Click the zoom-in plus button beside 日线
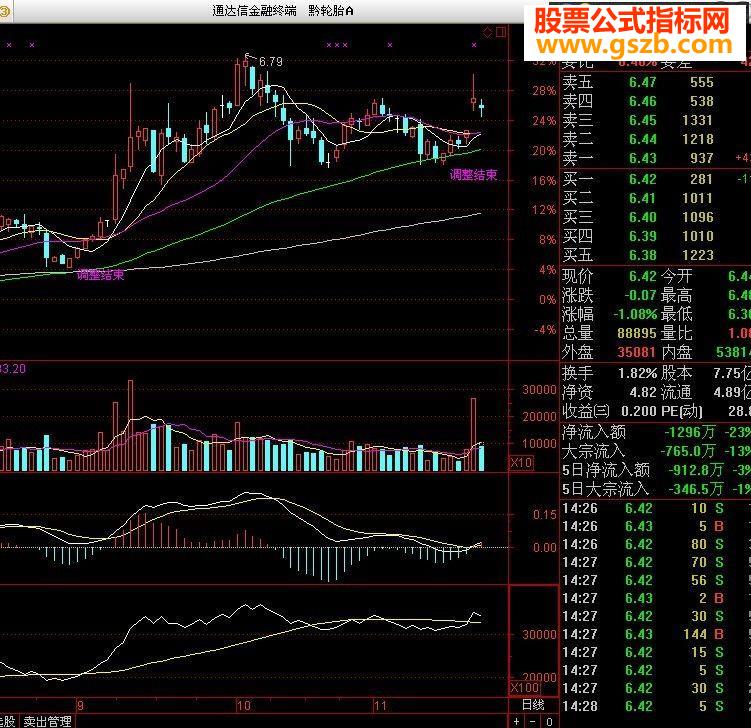The image size is (751, 728). 516,721
